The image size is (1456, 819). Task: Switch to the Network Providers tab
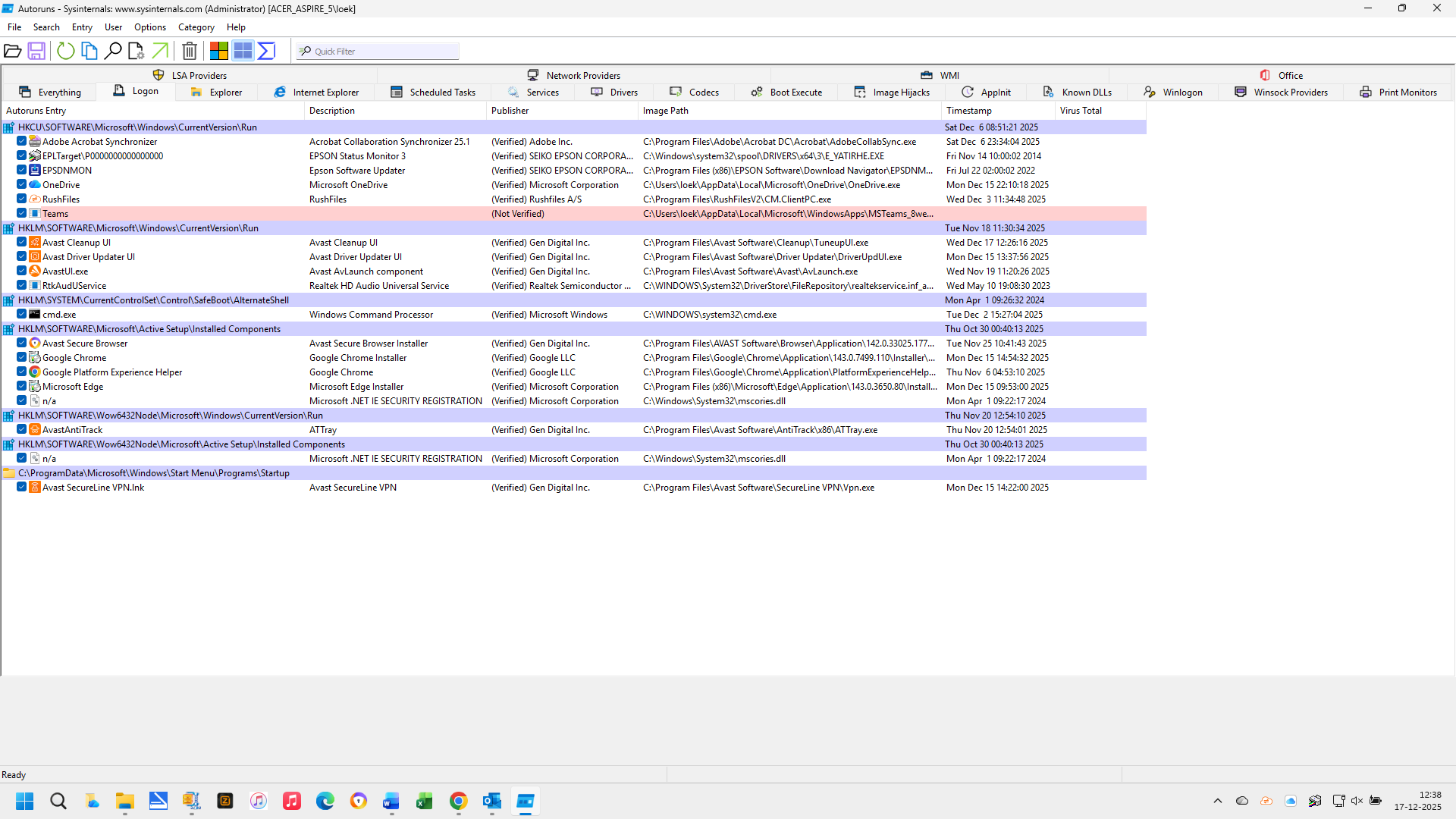[x=574, y=75]
